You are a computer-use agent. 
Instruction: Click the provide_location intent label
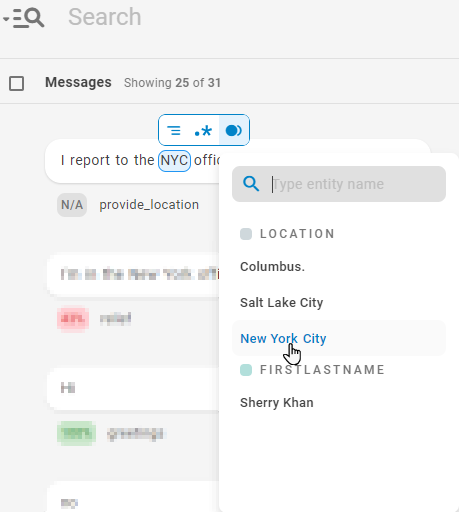point(149,205)
